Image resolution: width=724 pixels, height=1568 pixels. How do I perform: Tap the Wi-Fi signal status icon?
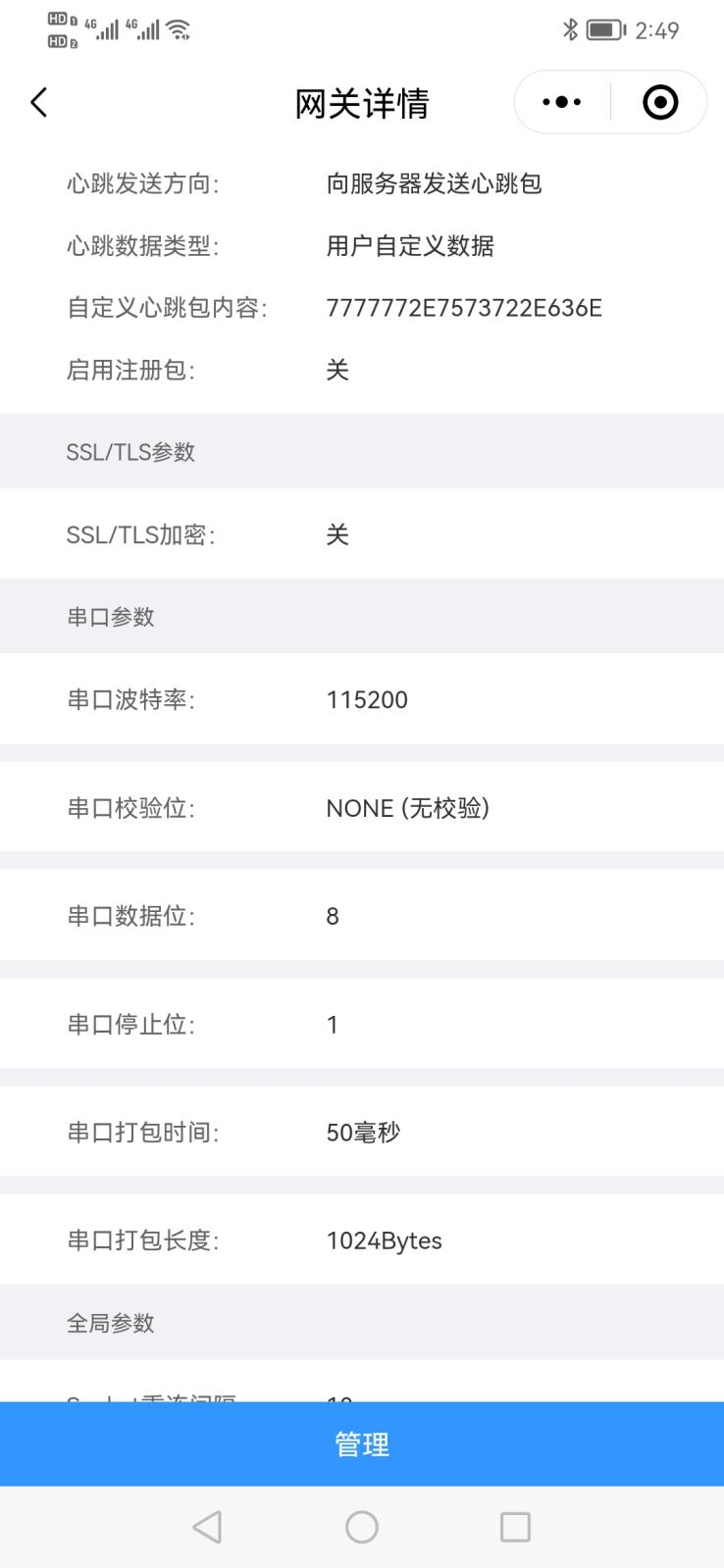pos(179,30)
